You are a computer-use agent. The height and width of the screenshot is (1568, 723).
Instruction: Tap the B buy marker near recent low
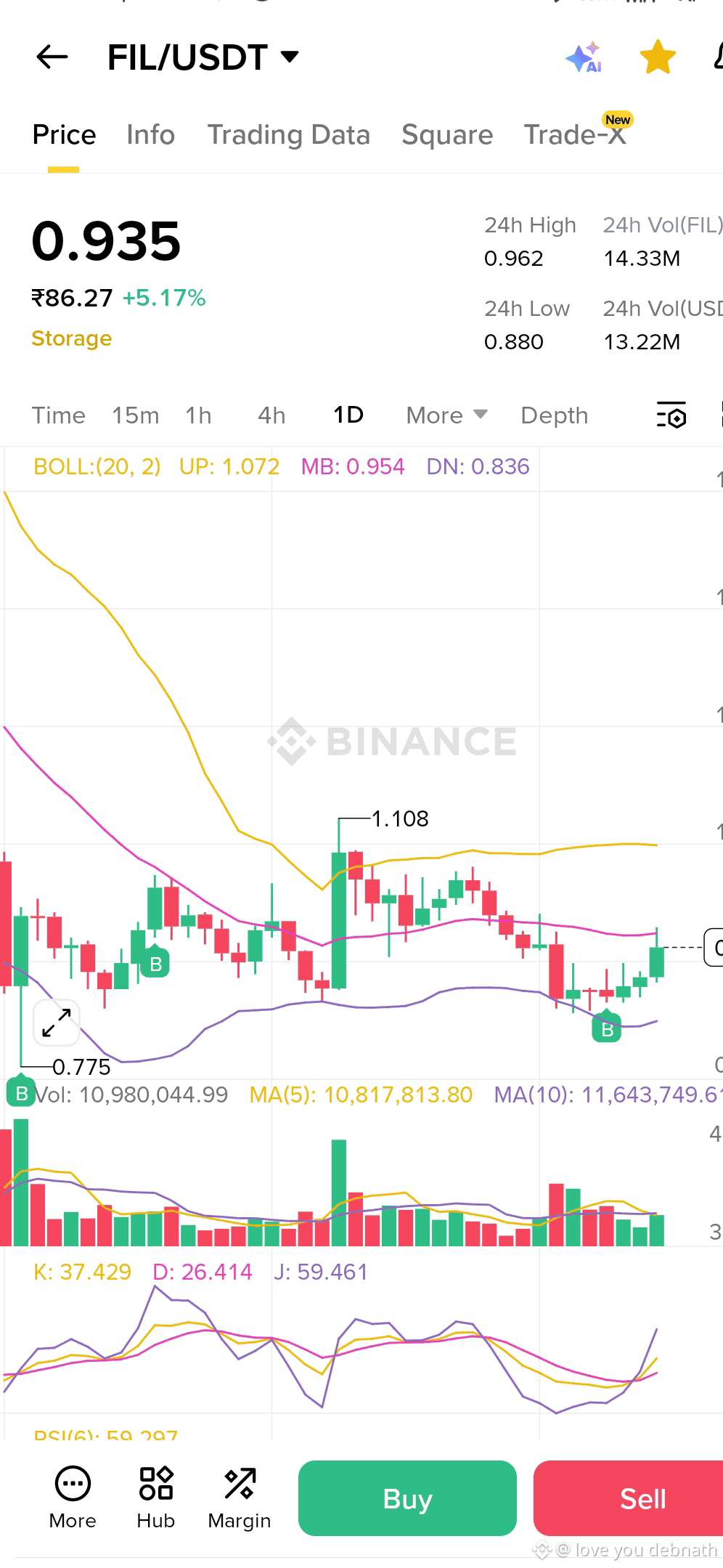coord(607,1027)
